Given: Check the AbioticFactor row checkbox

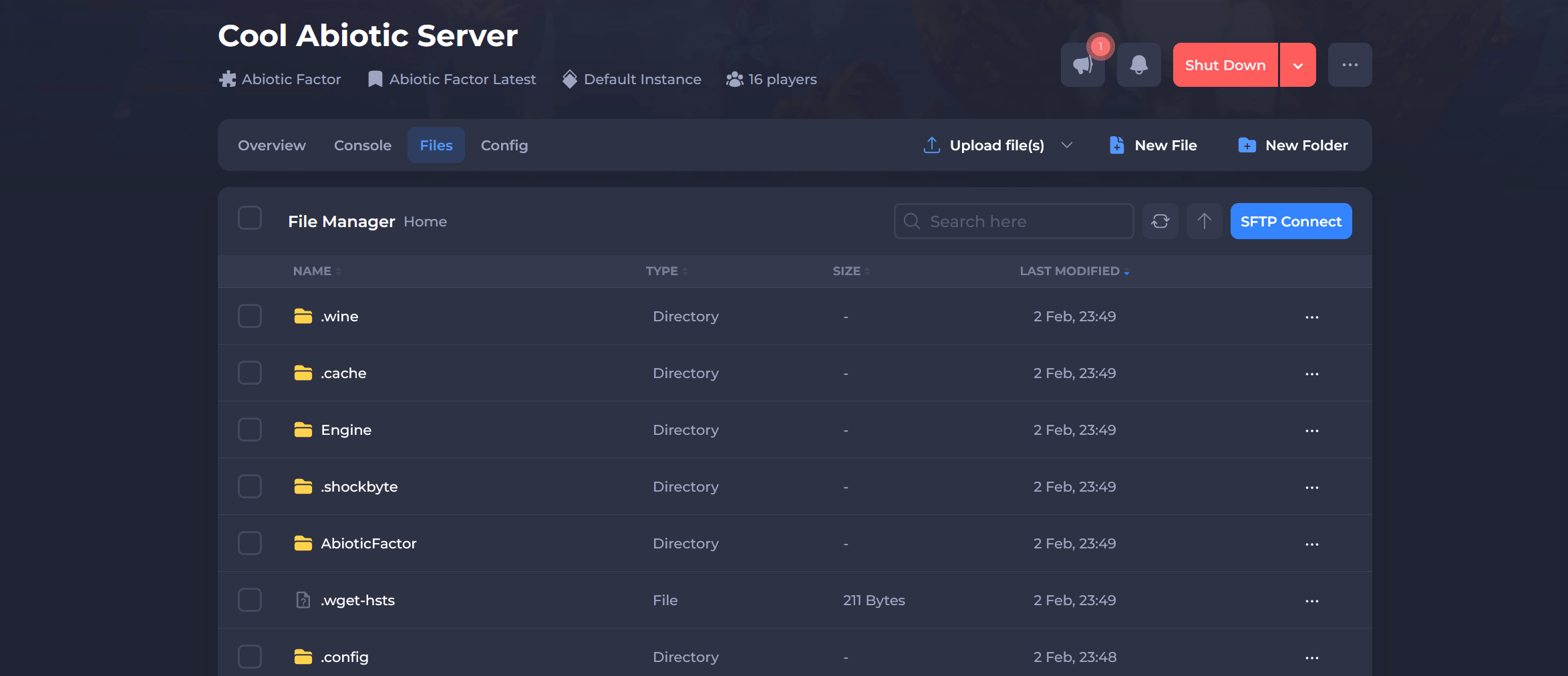Looking at the screenshot, I should pos(250,543).
